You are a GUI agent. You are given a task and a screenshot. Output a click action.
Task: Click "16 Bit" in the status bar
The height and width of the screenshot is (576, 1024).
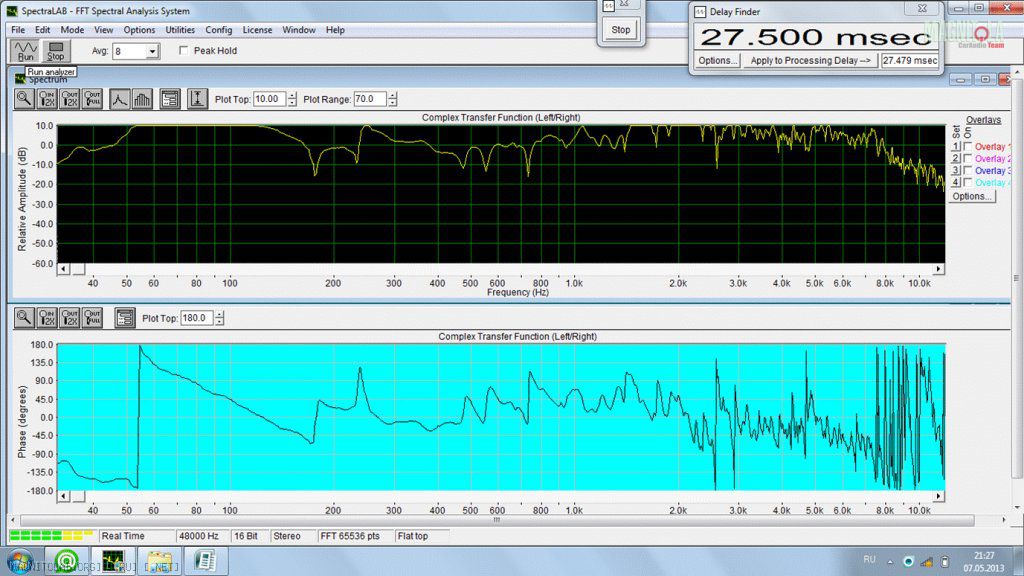point(246,536)
